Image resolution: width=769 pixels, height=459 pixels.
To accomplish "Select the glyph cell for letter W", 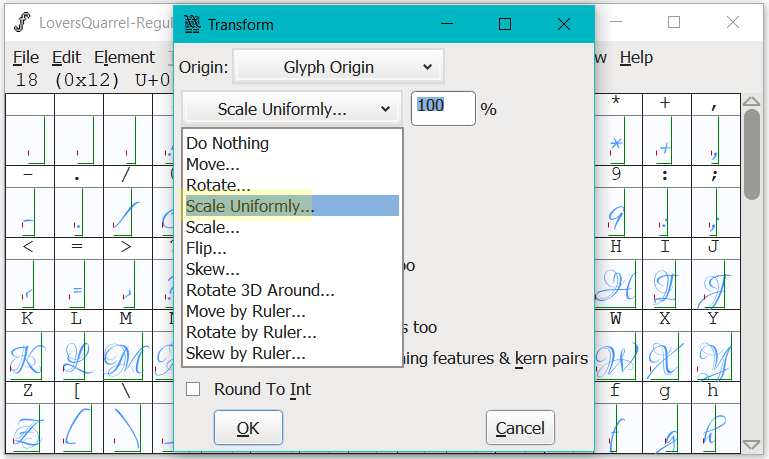I will (618, 357).
